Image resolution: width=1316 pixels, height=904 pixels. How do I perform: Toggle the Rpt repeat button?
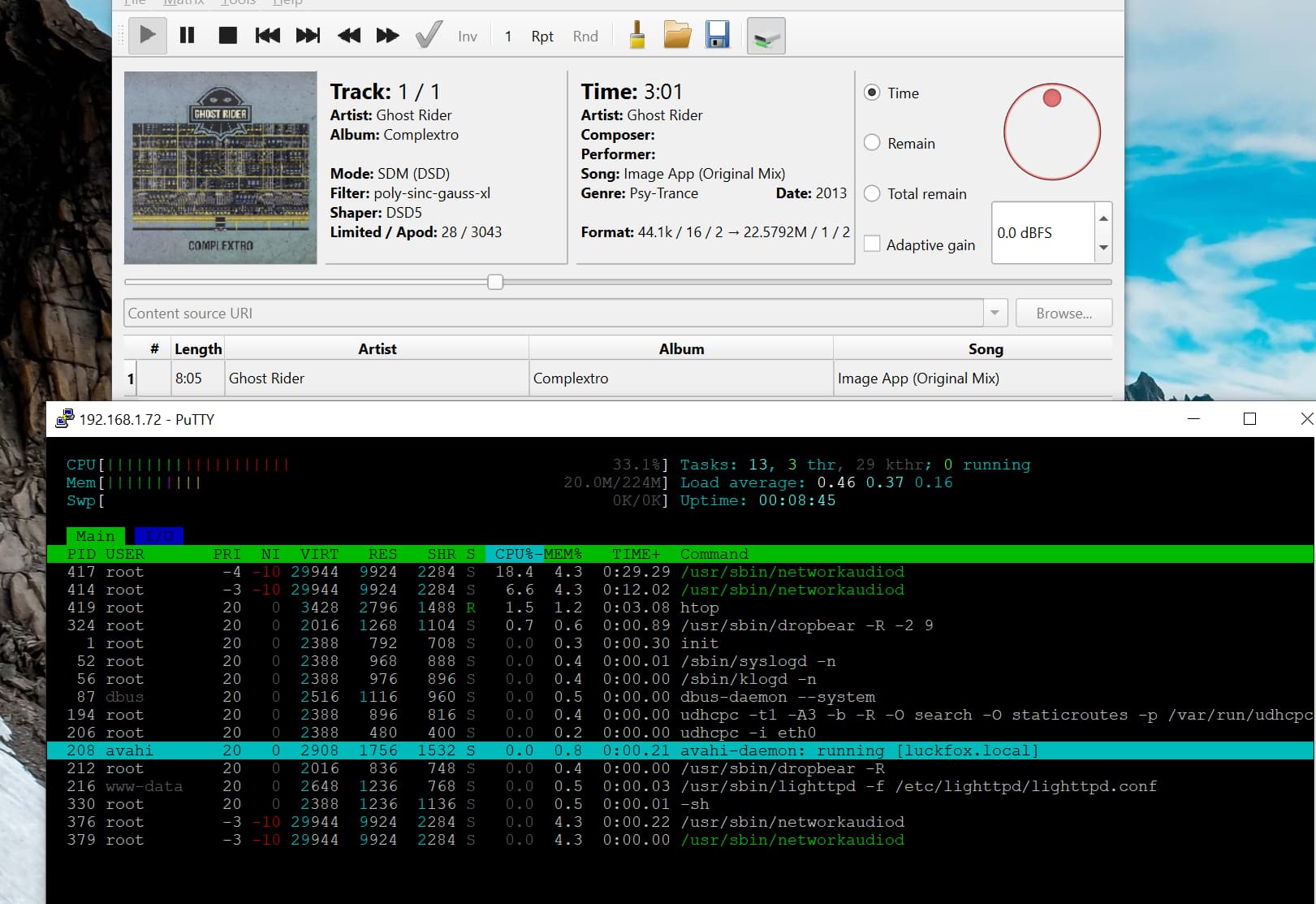tap(542, 37)
